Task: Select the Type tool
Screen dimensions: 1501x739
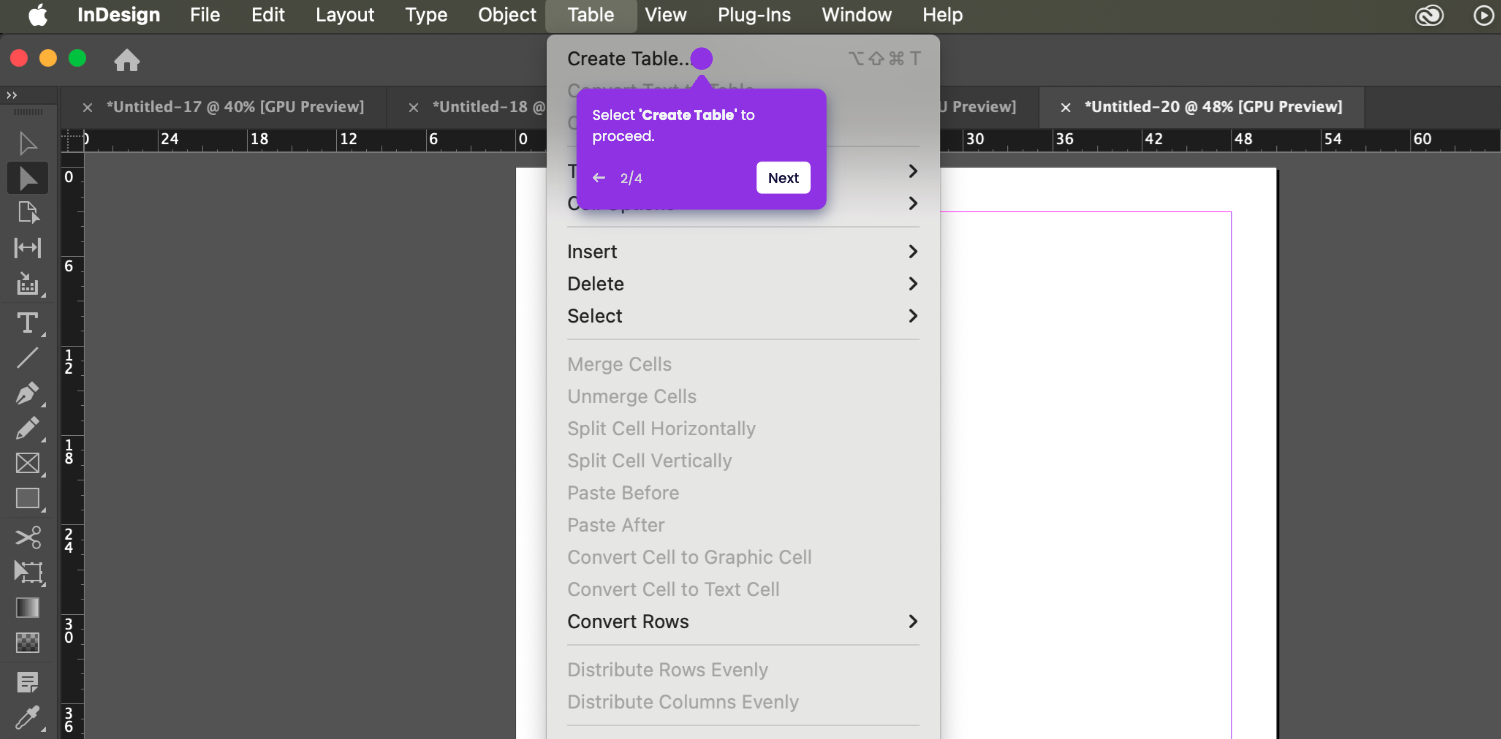Action: coord(28,323)
